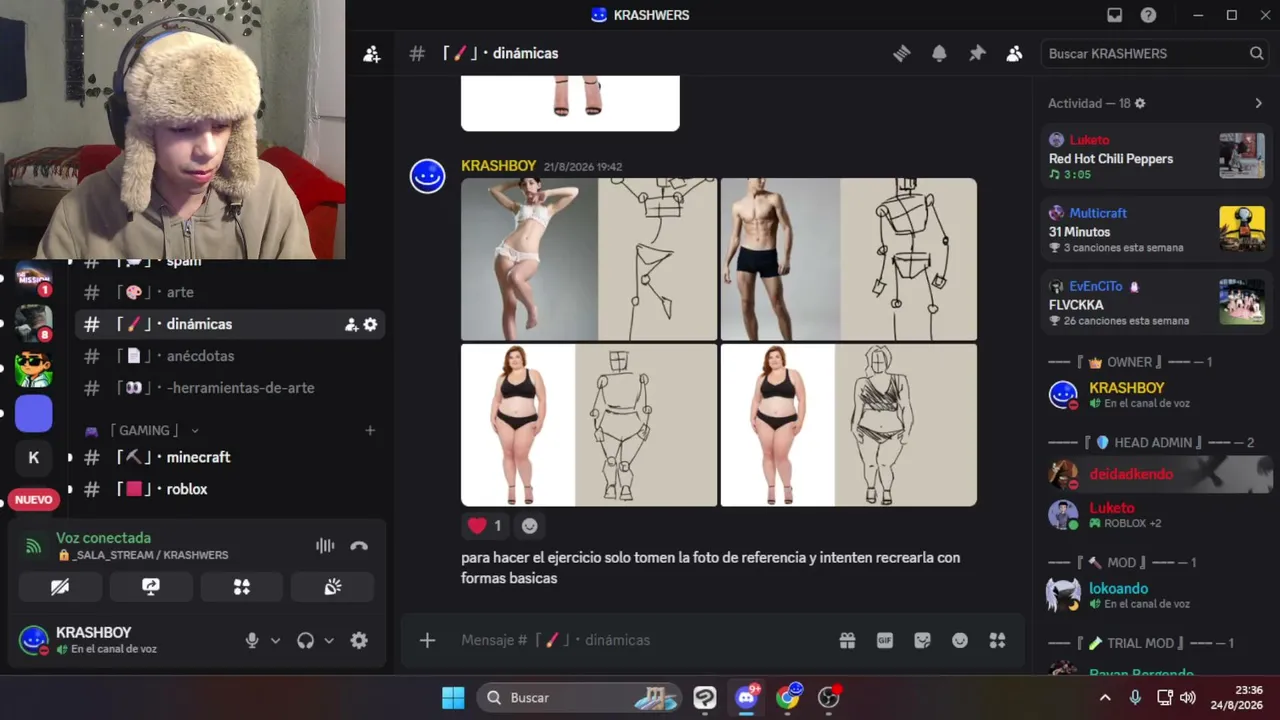The image size is (1280, 720).
Task: Click the search magnifier icon
Action: (x=1256, y=54)
